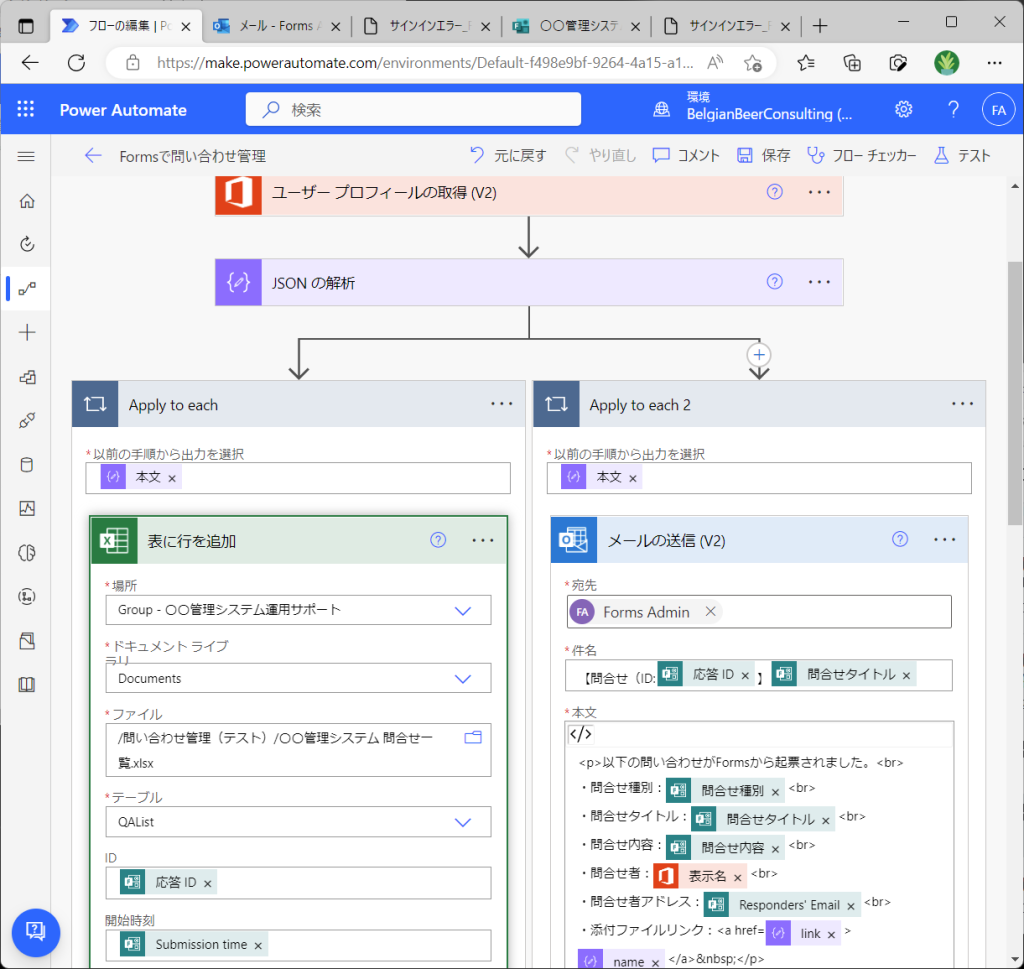This screenshot has height=969, width=1024.
Task: Open more options for 表に行を追加
Action: tap(483, 540)
